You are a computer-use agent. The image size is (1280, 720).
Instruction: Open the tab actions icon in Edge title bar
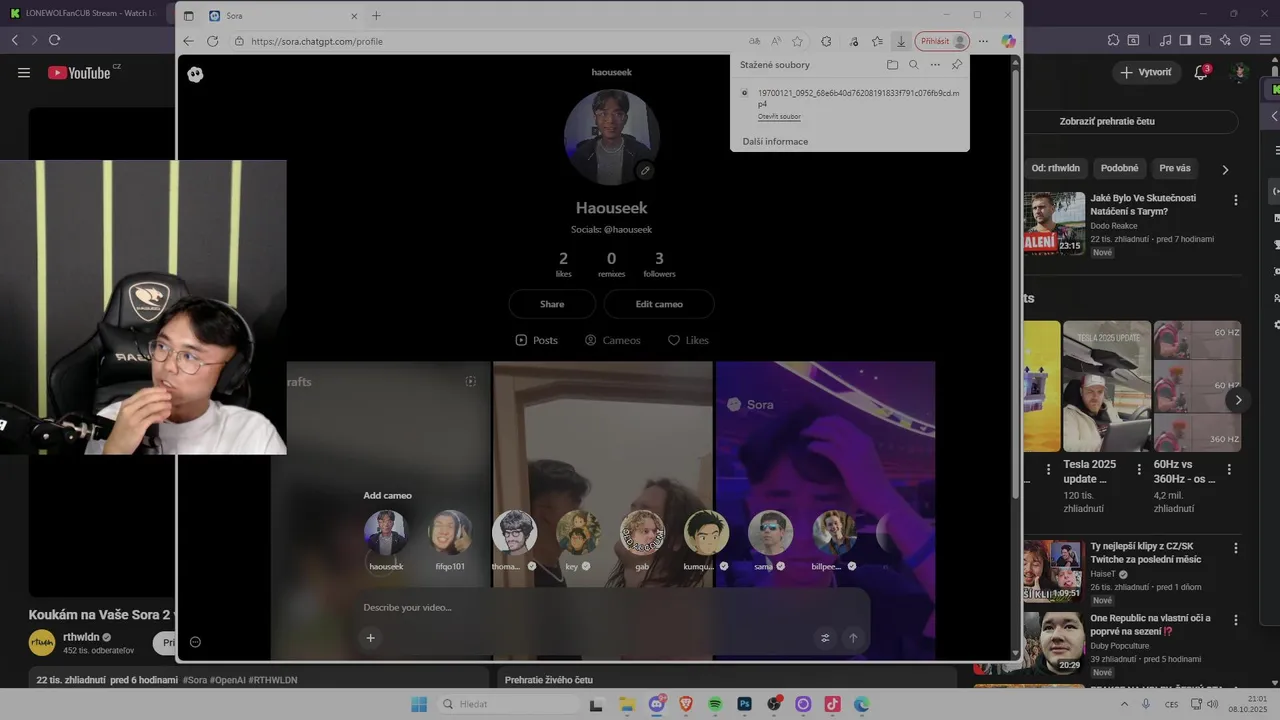point(188,16)
